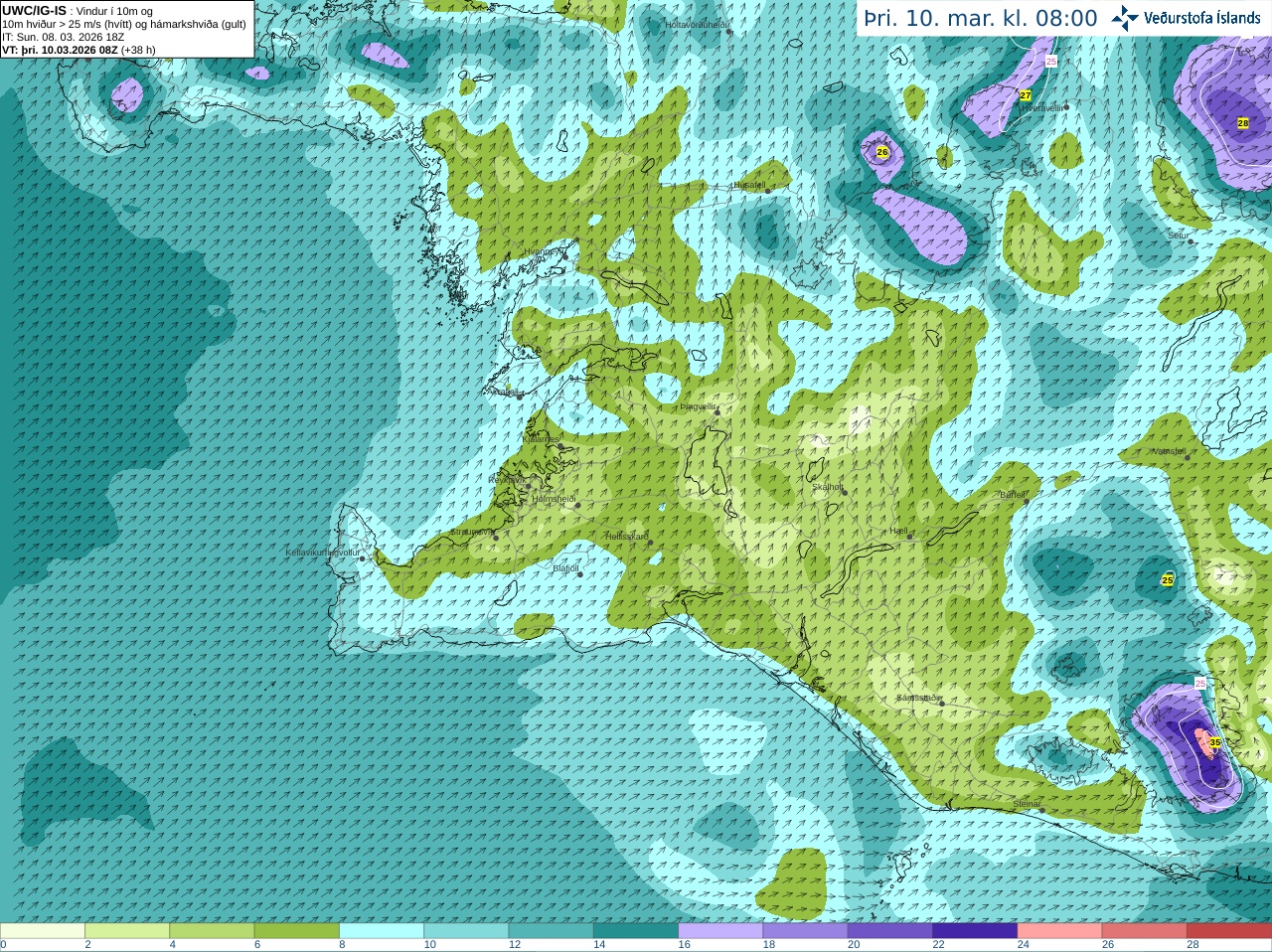The image size is (1272, 952).
Task: Click the 2–4 m/s light green legend swatch
Action: point(127,931)
